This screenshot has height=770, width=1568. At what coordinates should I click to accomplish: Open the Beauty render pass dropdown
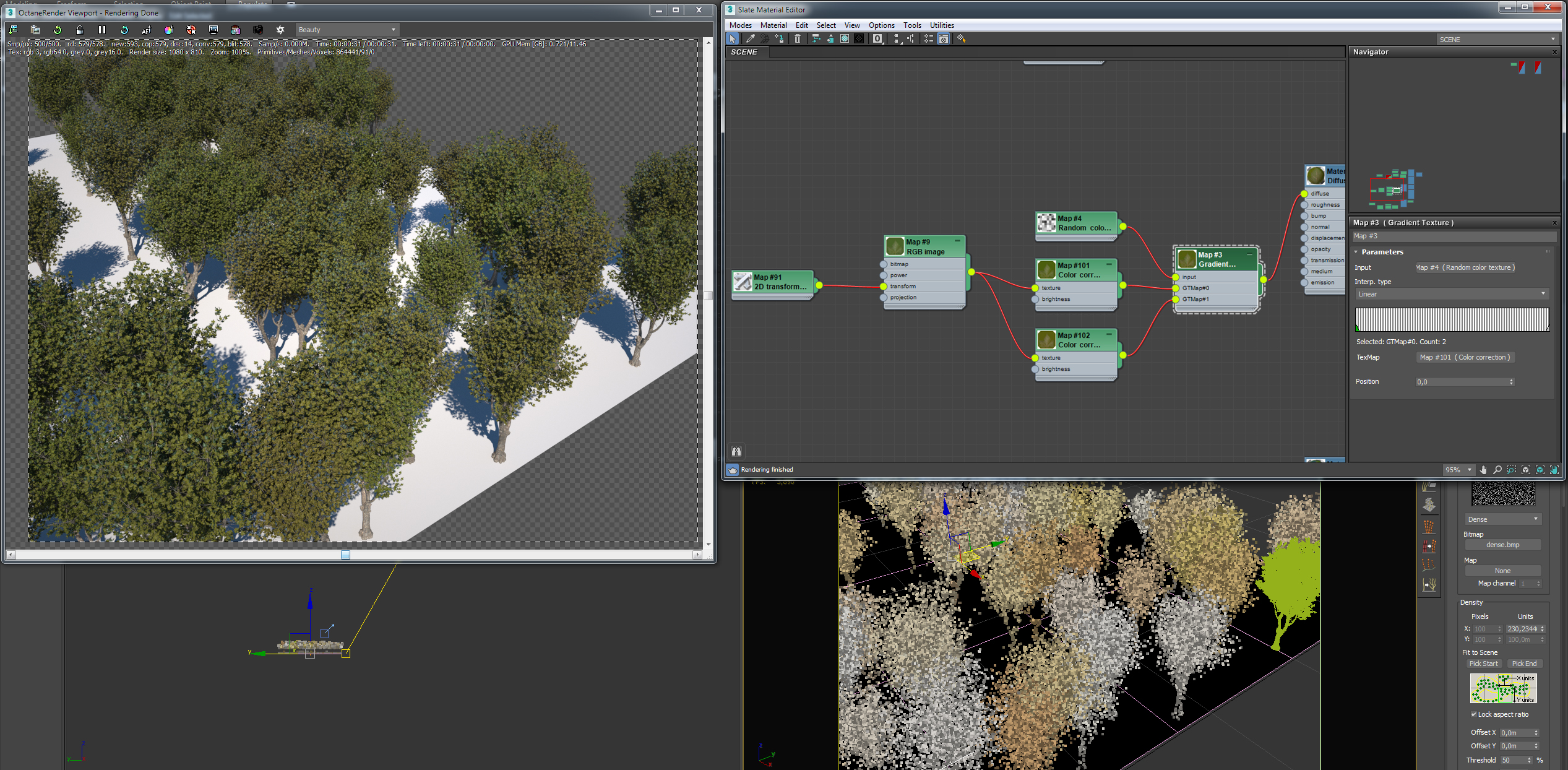point(347,30)
